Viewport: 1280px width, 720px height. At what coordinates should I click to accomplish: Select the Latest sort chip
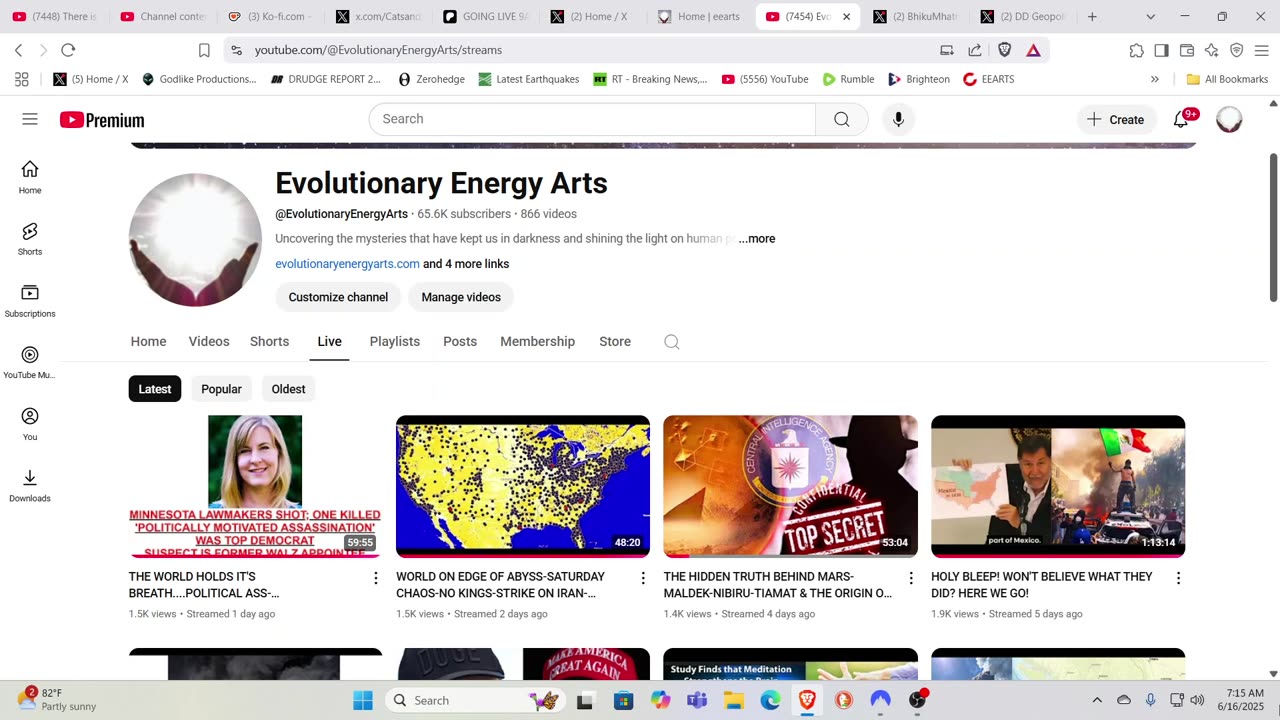[x=155, y=389]
